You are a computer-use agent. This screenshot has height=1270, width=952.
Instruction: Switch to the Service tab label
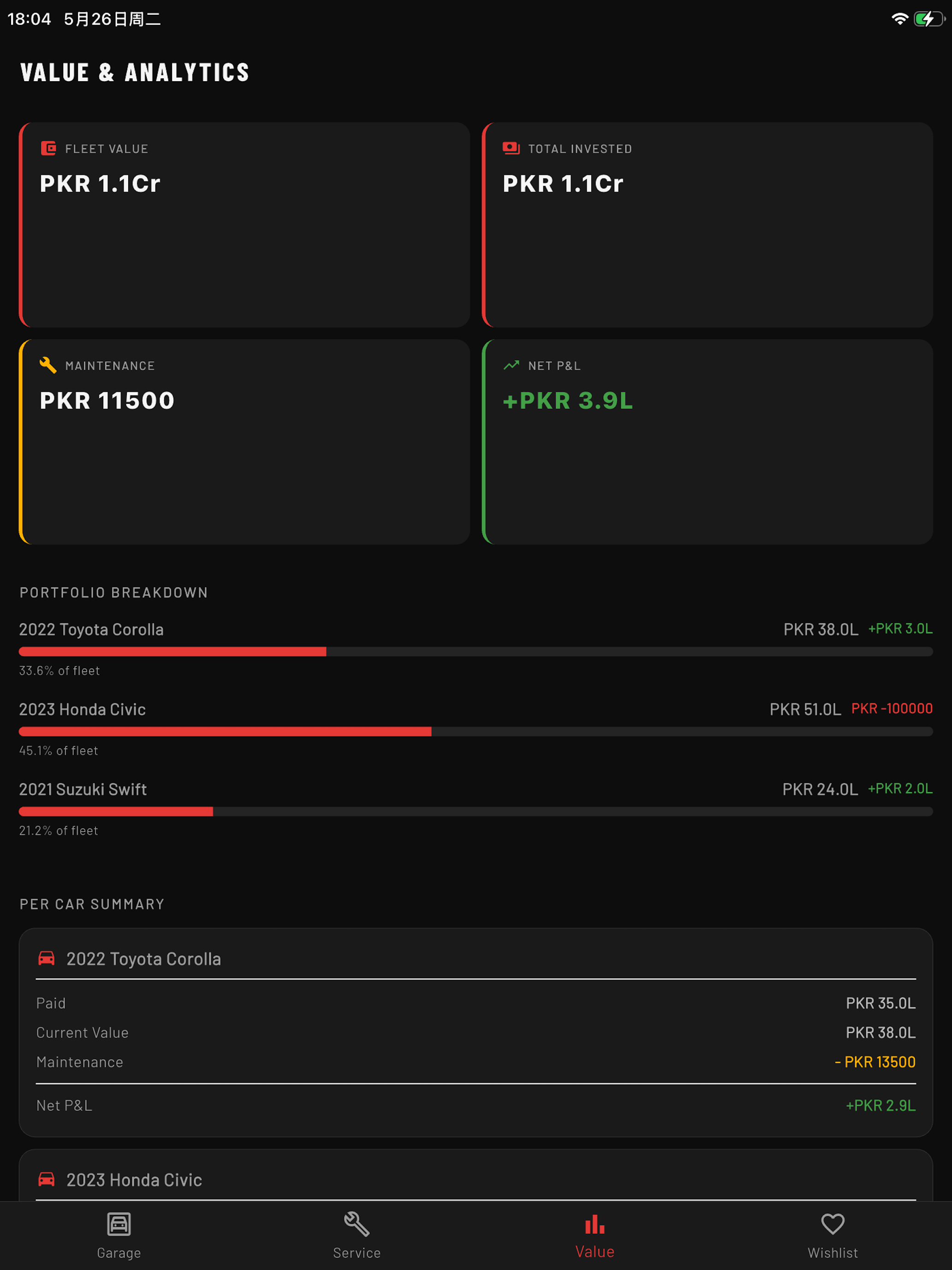point(357,1253)
